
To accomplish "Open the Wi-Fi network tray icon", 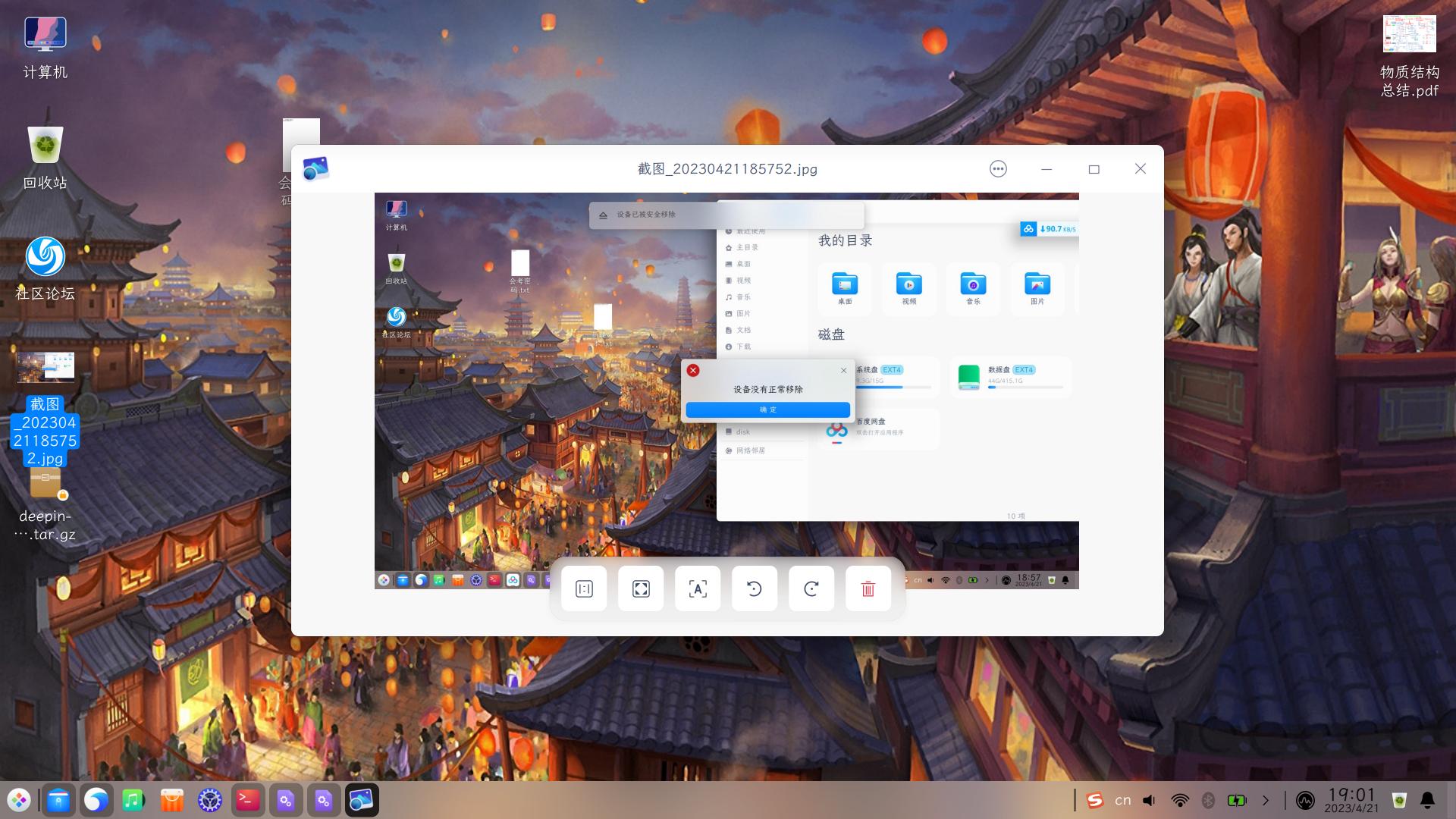I will click(1180, 800).
